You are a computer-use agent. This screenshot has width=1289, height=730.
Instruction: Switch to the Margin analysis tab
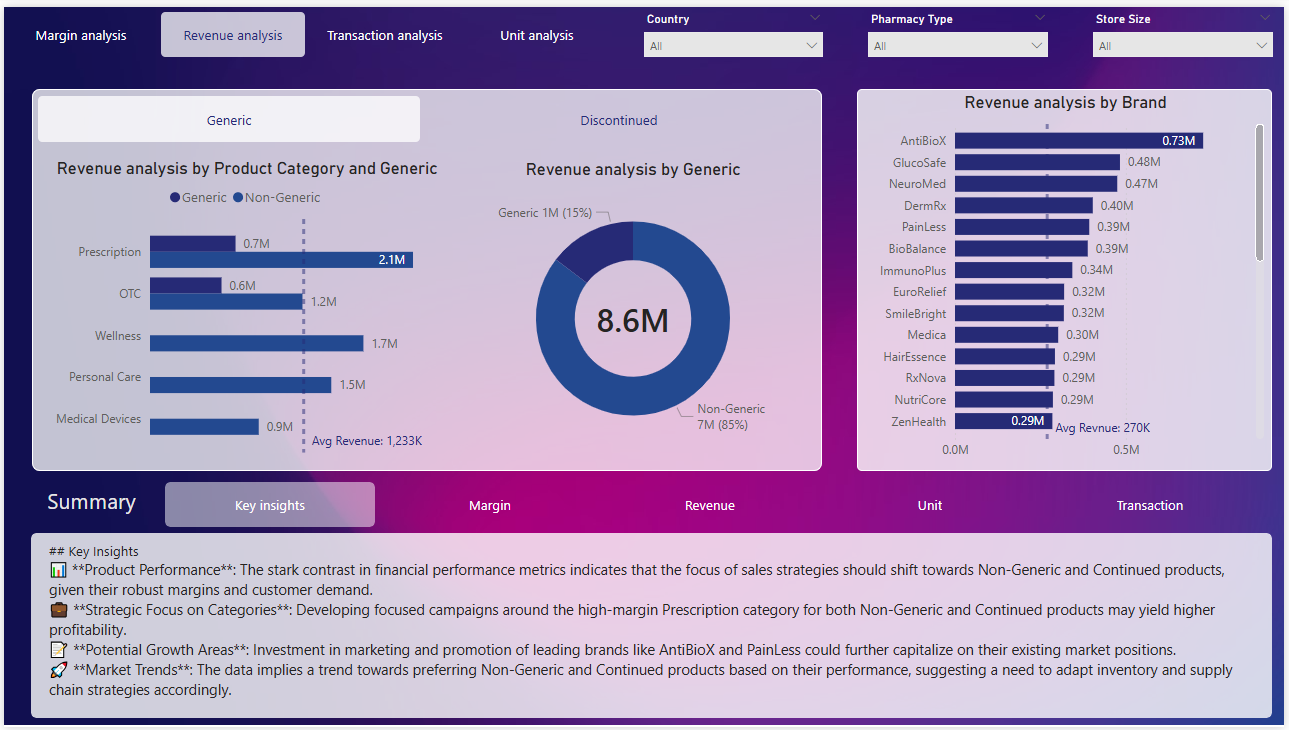(x=81, y=35)
